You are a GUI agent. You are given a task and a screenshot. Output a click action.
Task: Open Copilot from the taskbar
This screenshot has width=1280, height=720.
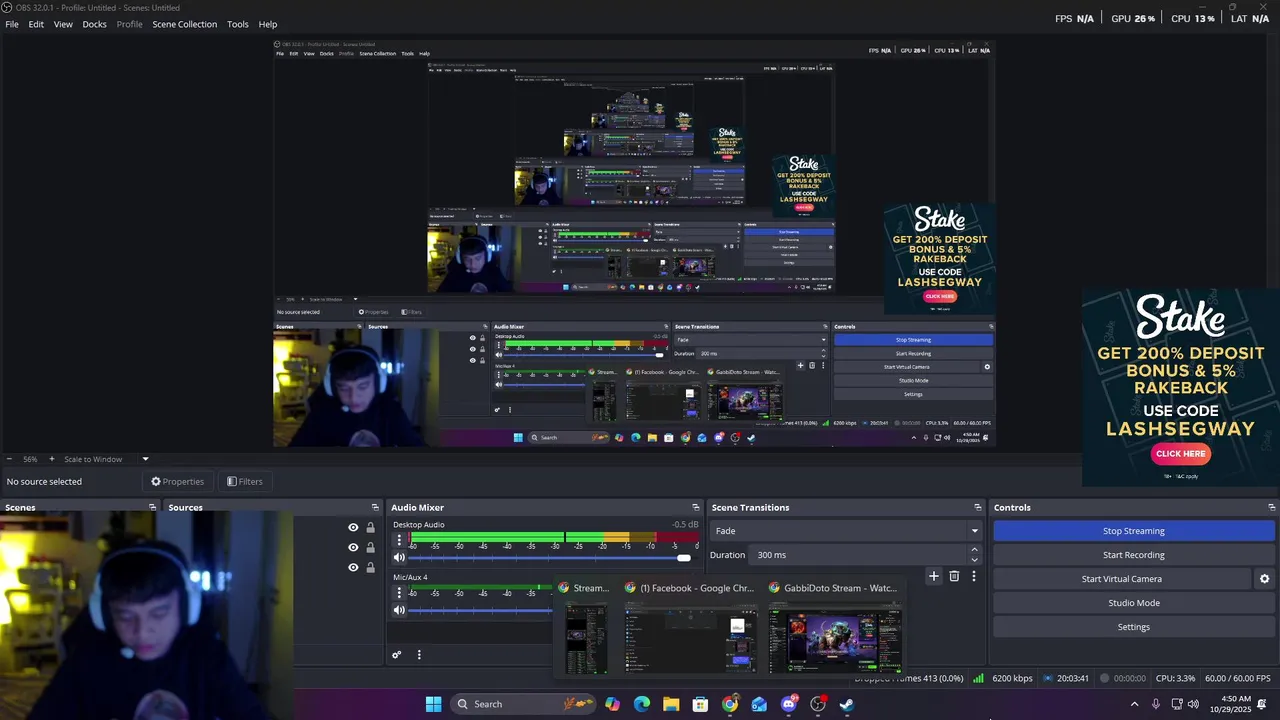[x=612, y=704]
